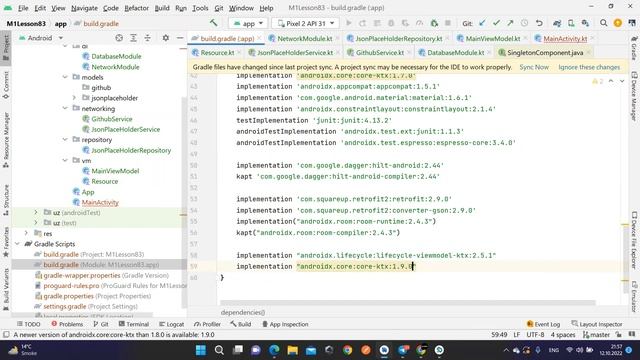Open the Terminal tool window
Image resolution: width=640 pixels, height=360 pixels.
click(x=133, y=324)
